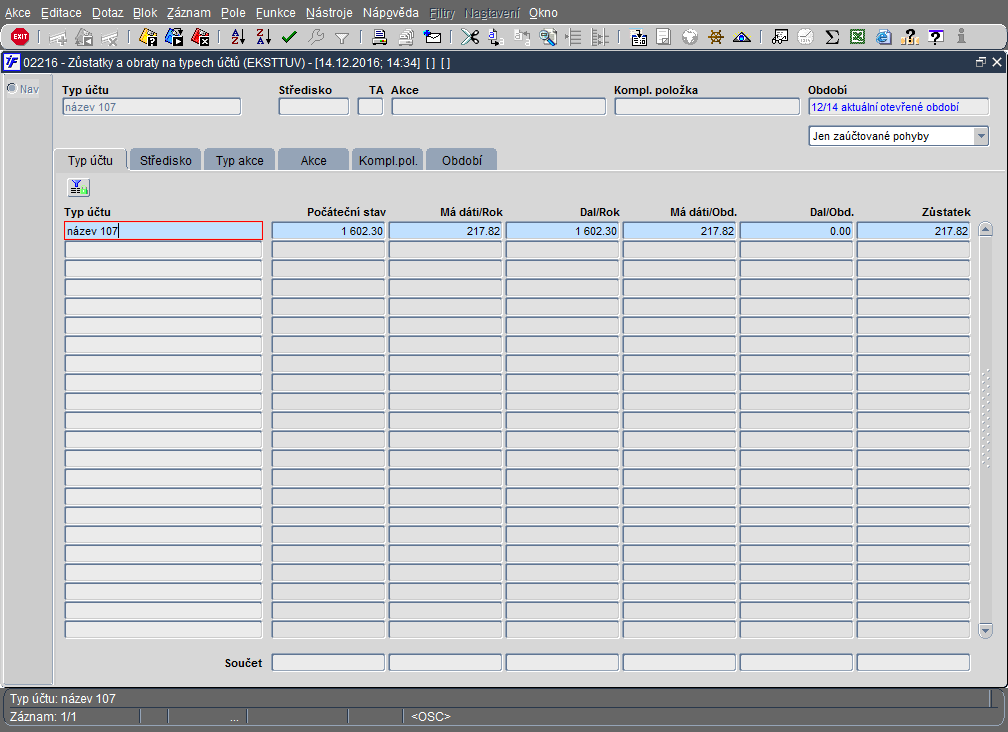Open the Akce menu
The image size is (1008, 732).
tap(17, 13)
